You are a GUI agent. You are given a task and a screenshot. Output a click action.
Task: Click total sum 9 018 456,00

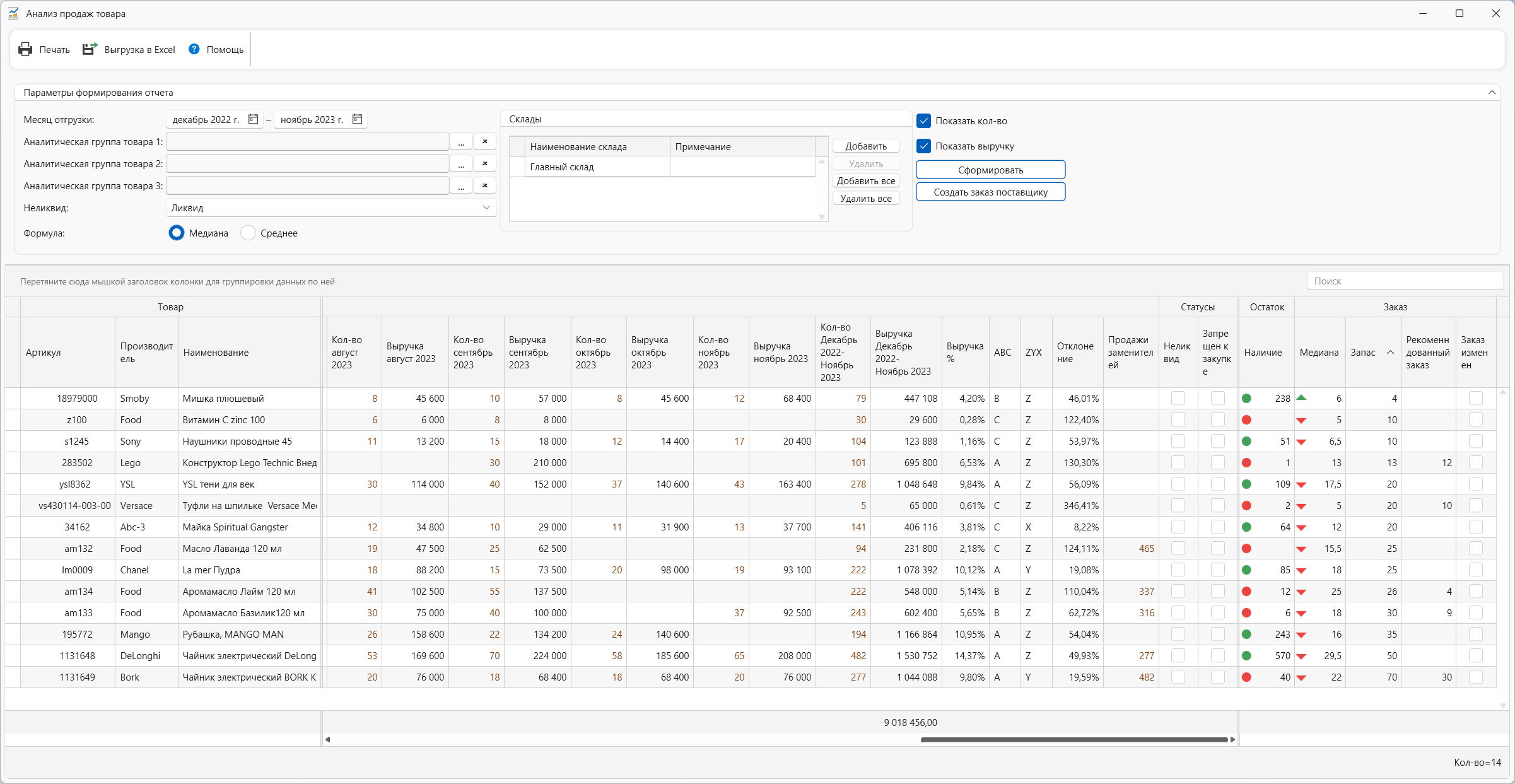pyautogui.click(x=910, y=723)
